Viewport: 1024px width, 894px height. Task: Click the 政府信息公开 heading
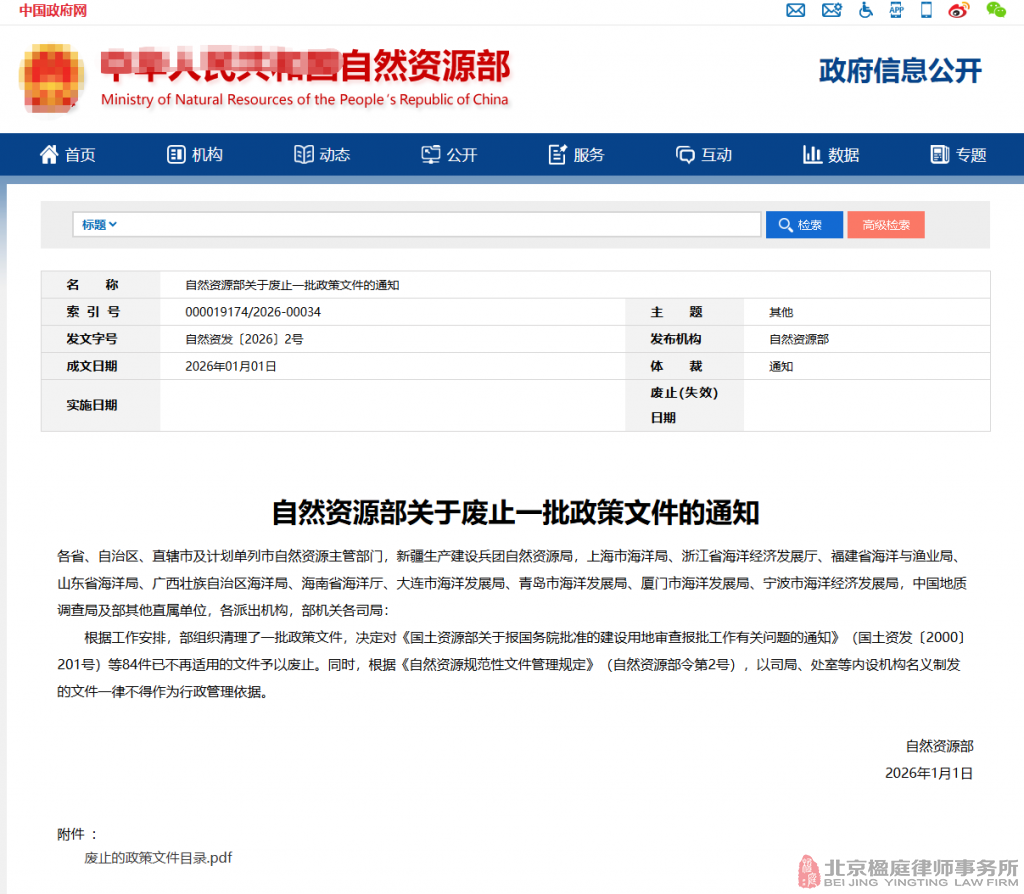(x=901, y=71)
